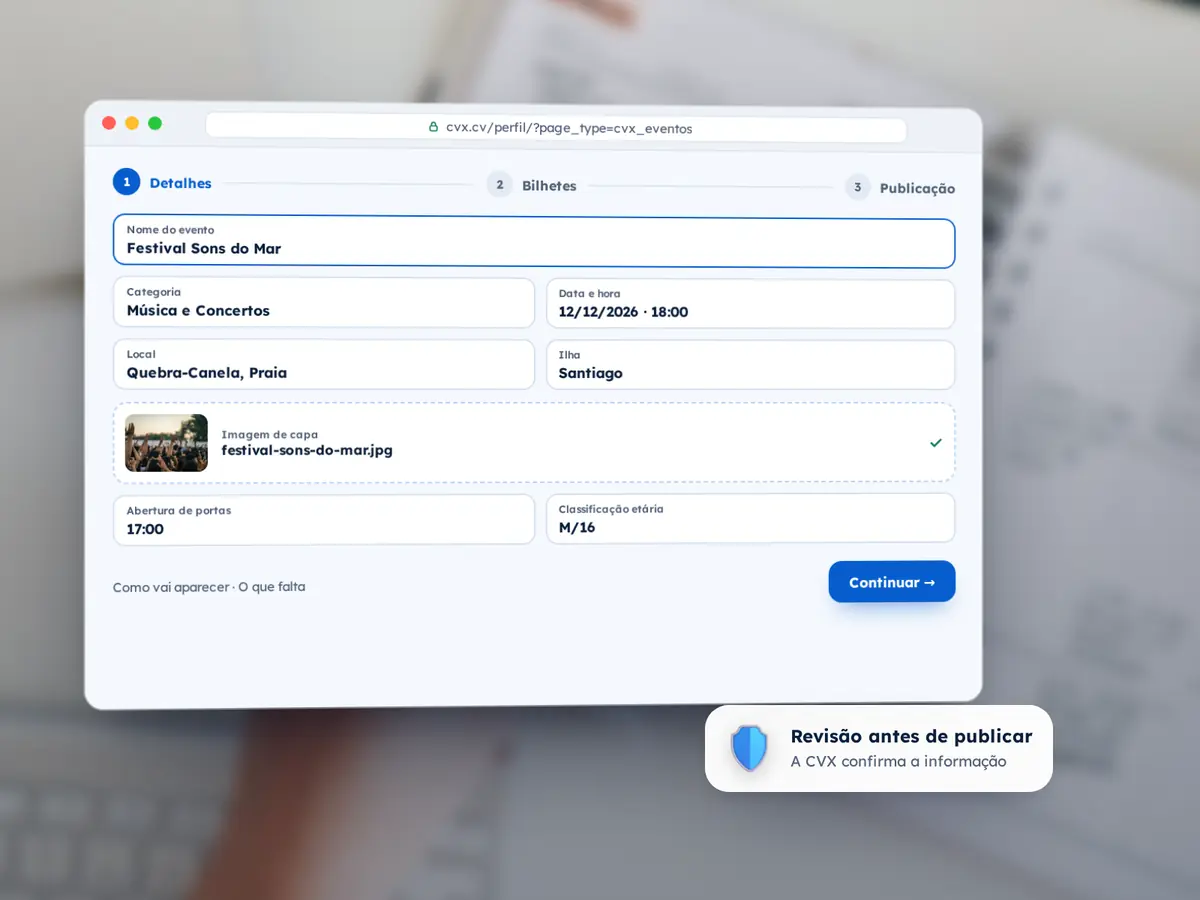Click the festival cover image thumbnail
This screenshot has height=900, width=1200.
[166, 443]
